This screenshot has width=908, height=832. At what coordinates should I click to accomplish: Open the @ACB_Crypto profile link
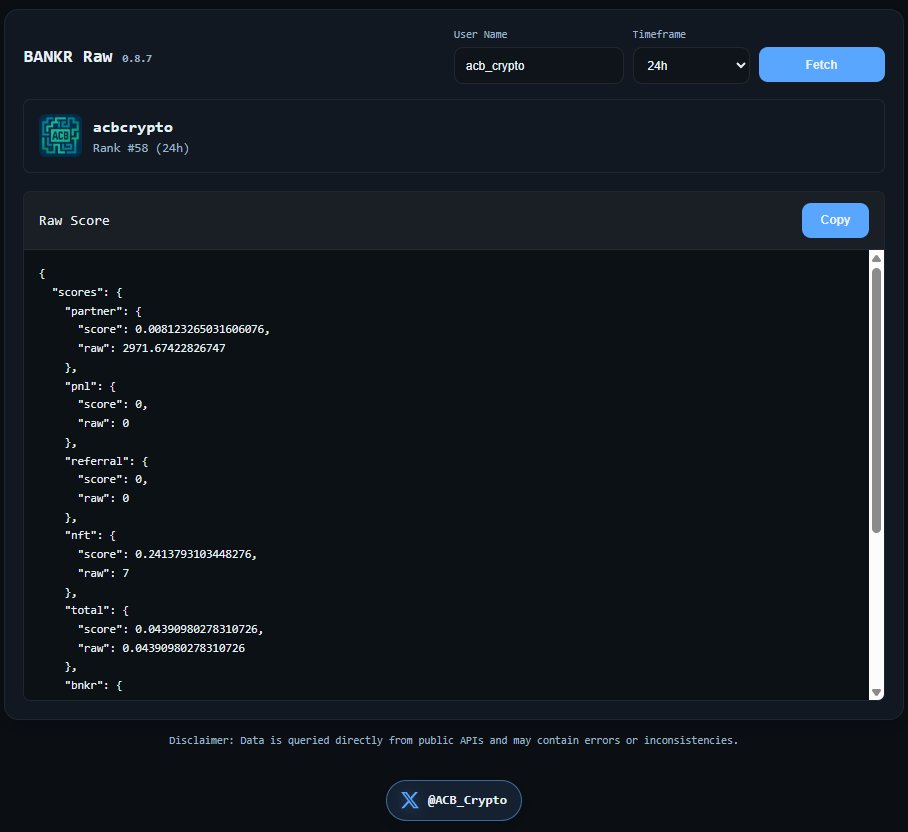click(x=454, y=800)
